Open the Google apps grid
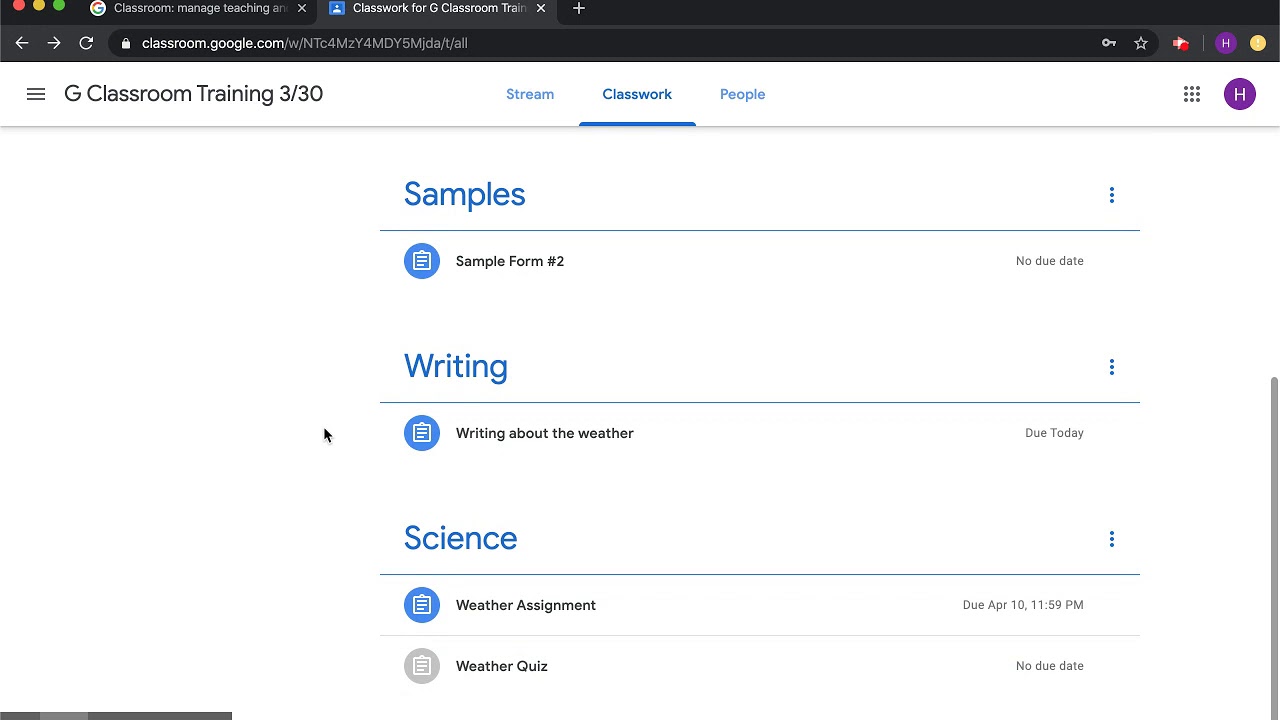This screenshot has width=1280, height=720. 1192,94
